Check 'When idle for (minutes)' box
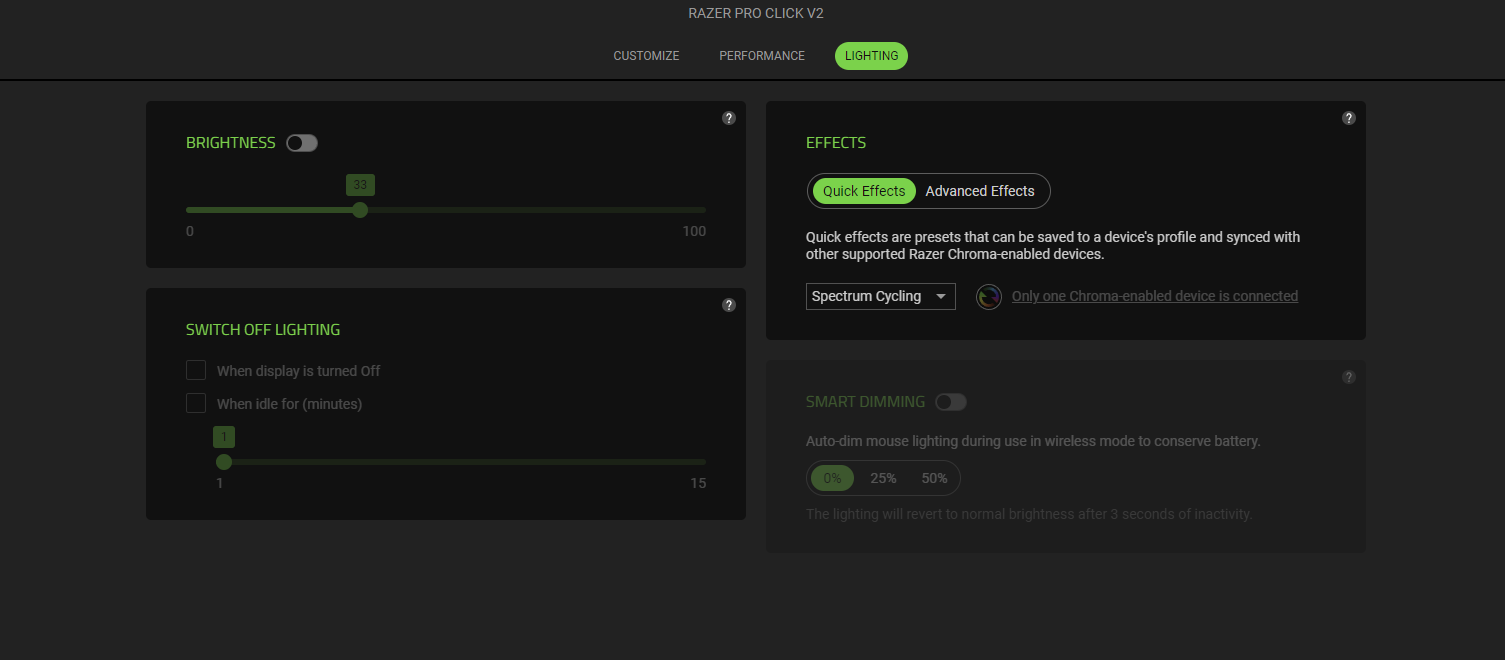This screenshot has width=1505, height=660. (x=196, y=404)
